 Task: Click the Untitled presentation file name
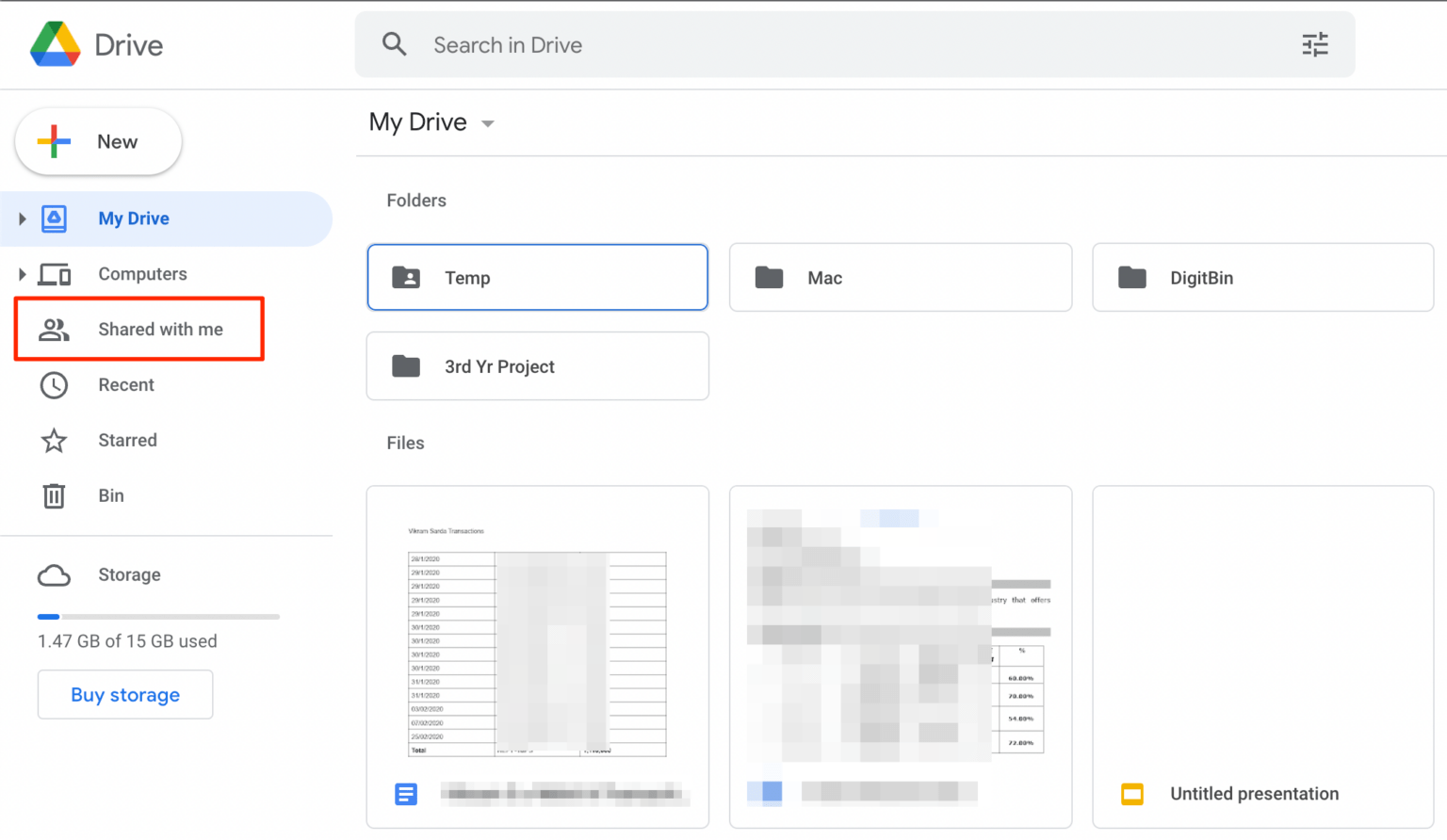[x=1254, y=794]
